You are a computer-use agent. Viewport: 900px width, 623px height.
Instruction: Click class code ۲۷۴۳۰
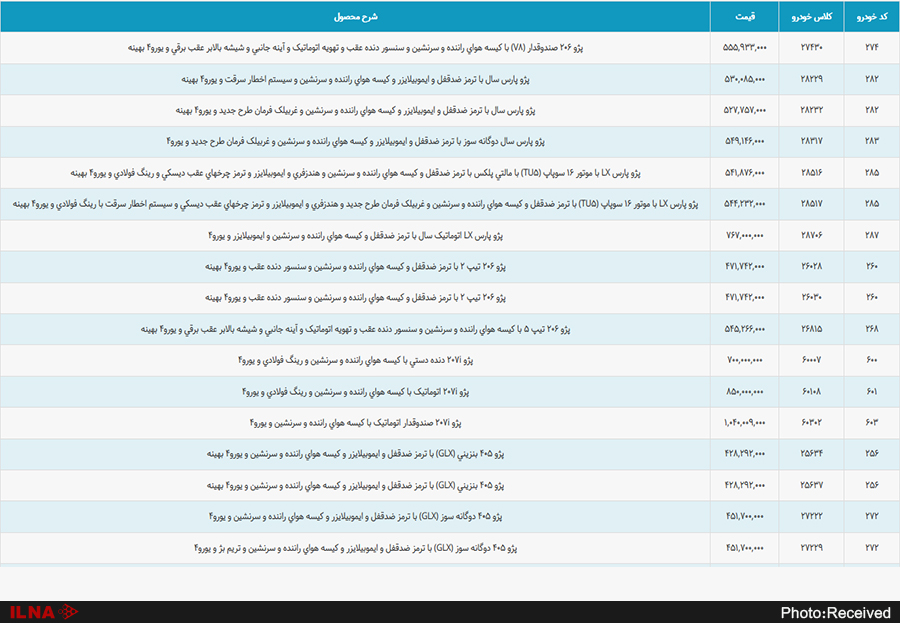pos(812,48)
